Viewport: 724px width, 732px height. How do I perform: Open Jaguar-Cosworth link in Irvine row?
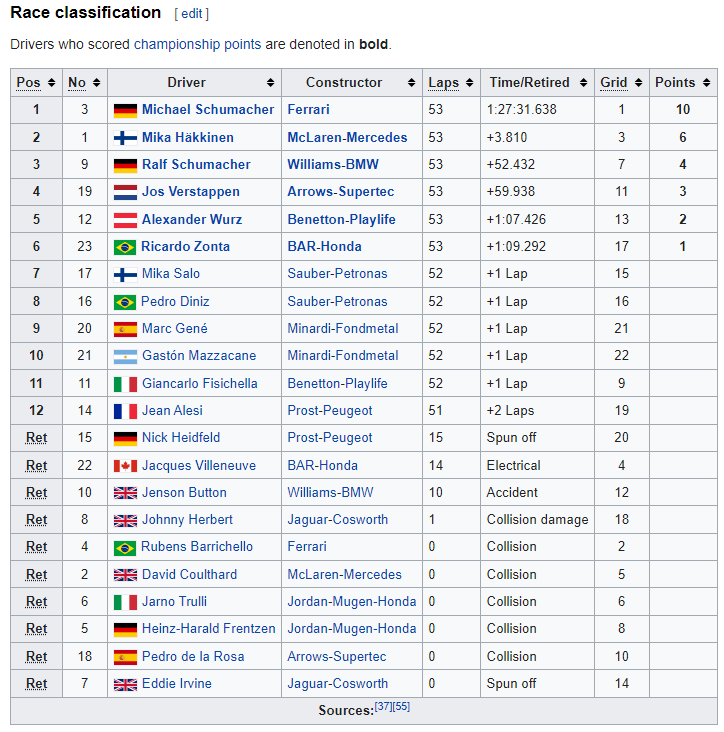tap(337, 683)
